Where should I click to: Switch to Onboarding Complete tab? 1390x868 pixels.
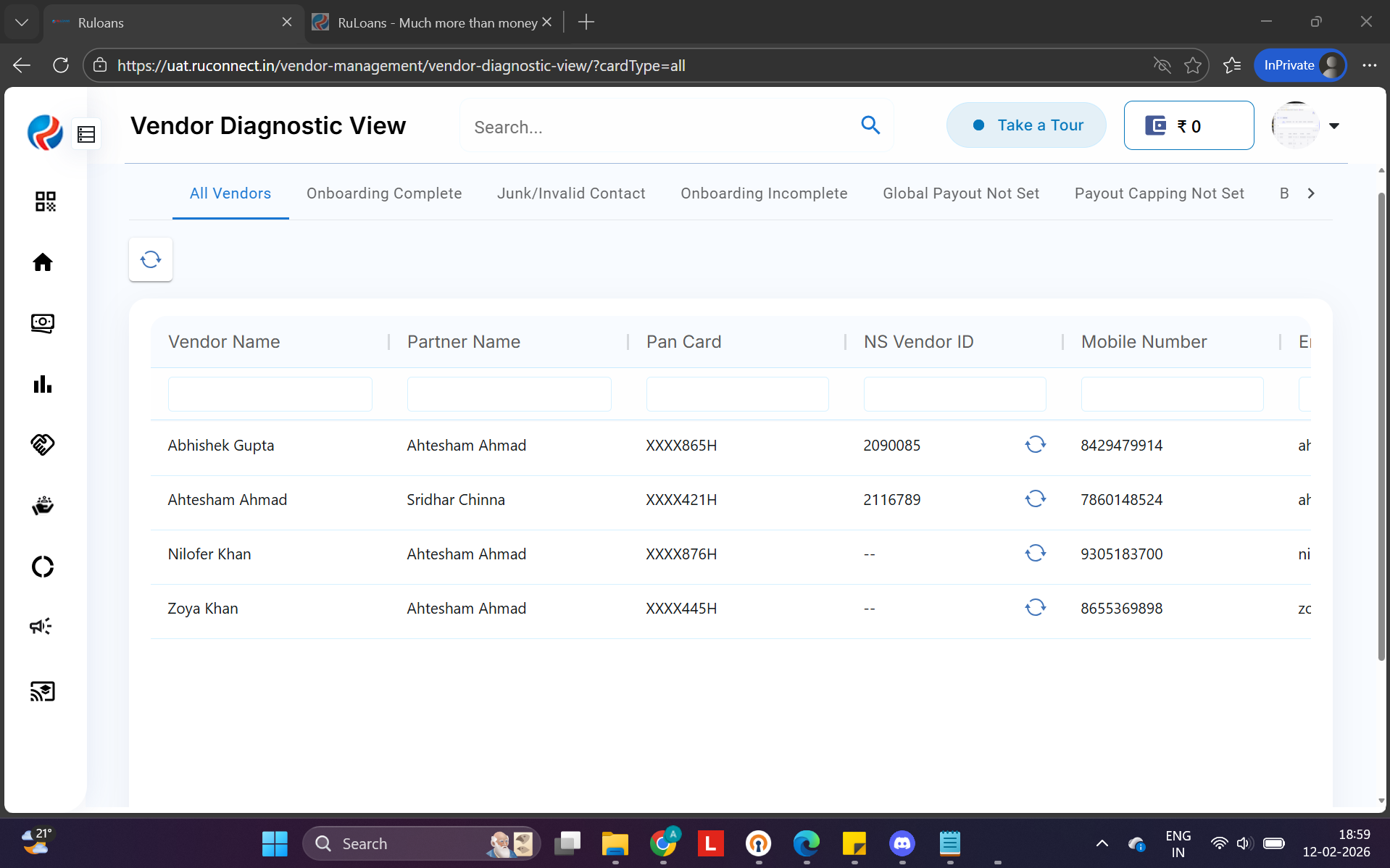pos(384,193)
